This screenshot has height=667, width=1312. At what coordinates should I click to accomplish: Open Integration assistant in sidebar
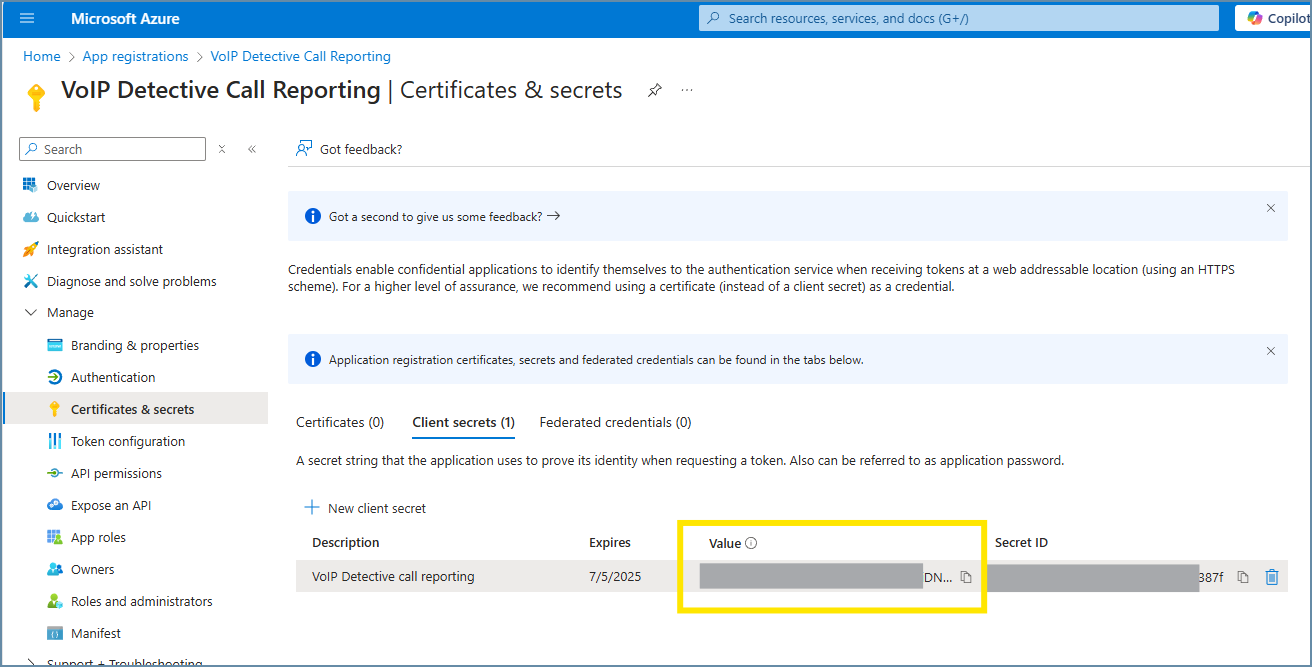pos(105,249)
